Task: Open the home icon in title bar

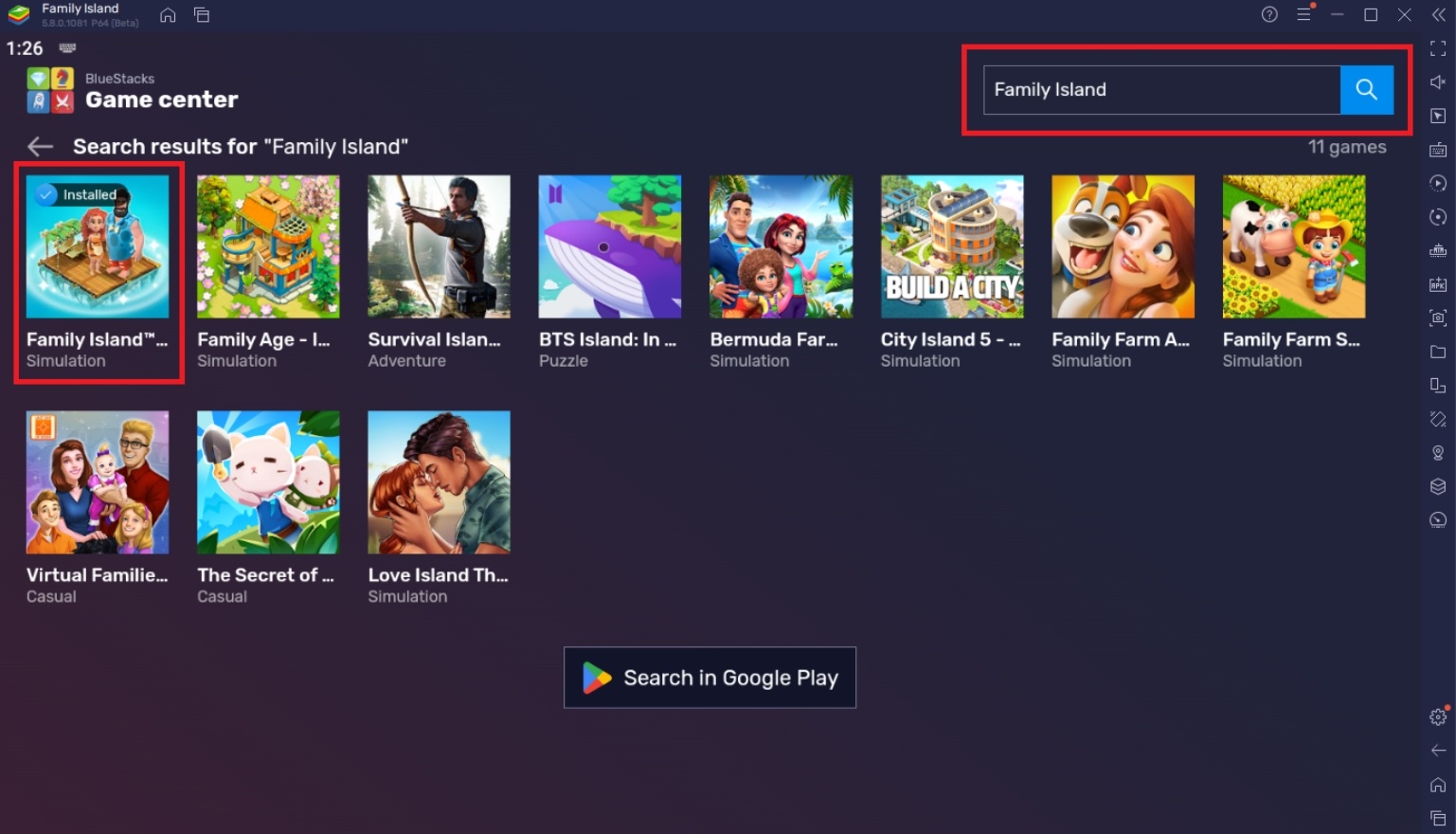Action: pyautogui.click(x=168, y=15)
